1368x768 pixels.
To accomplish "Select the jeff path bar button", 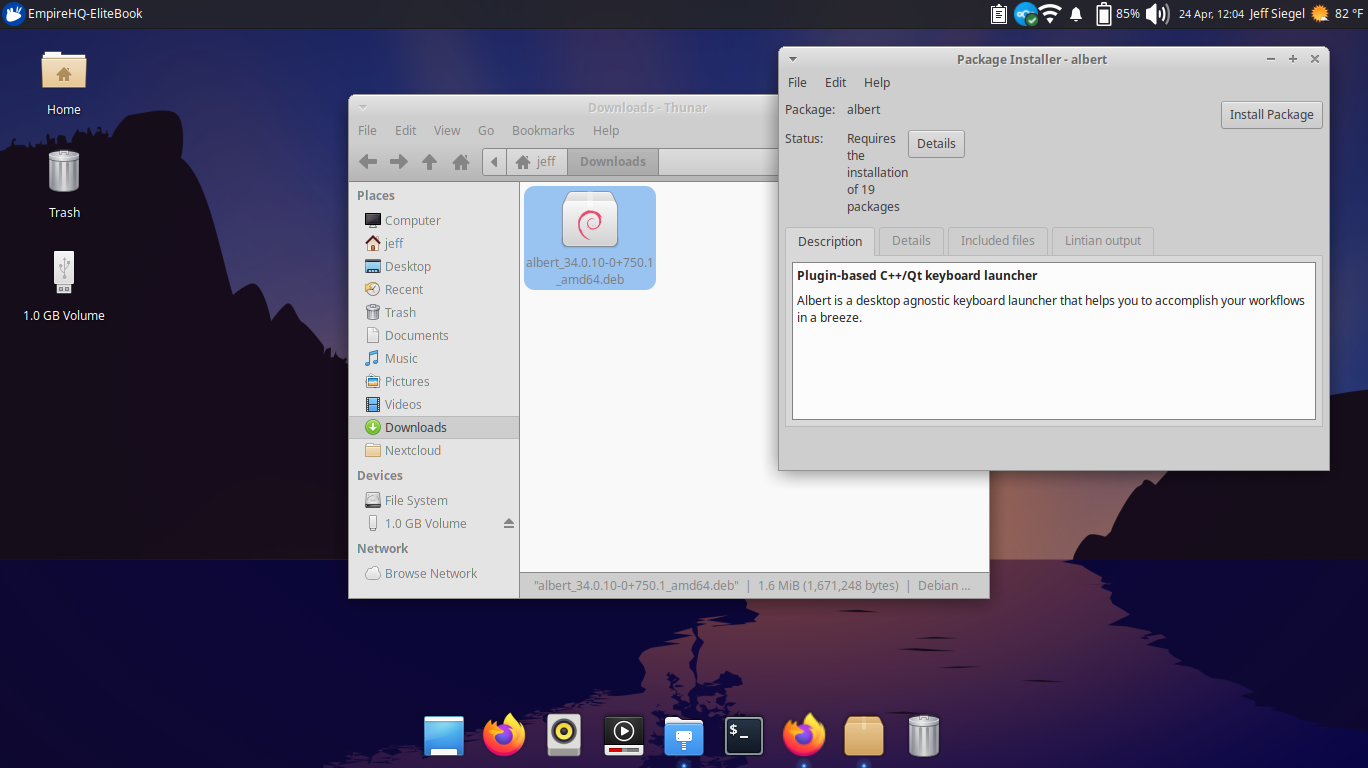I will [536, 161].
